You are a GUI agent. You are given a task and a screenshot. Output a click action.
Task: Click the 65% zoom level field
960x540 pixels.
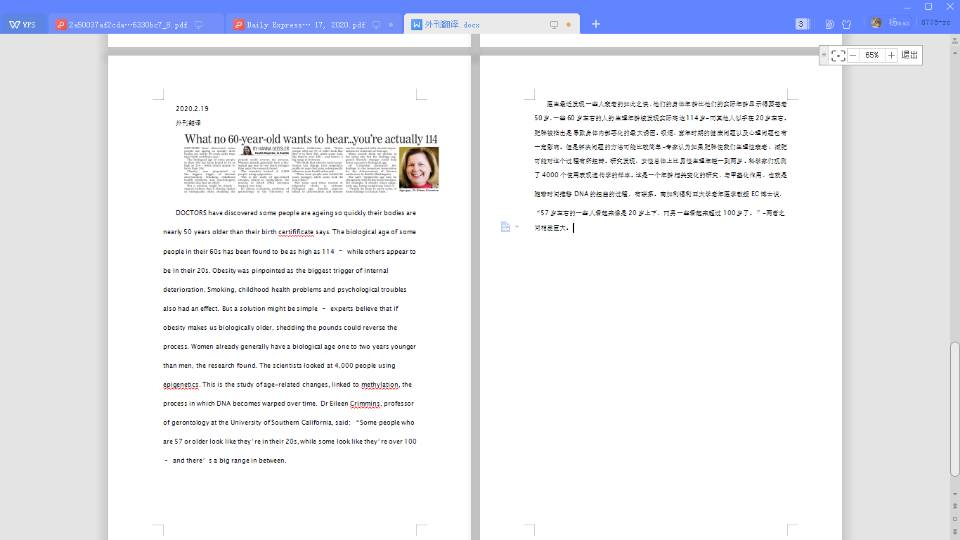coord(872,55)
